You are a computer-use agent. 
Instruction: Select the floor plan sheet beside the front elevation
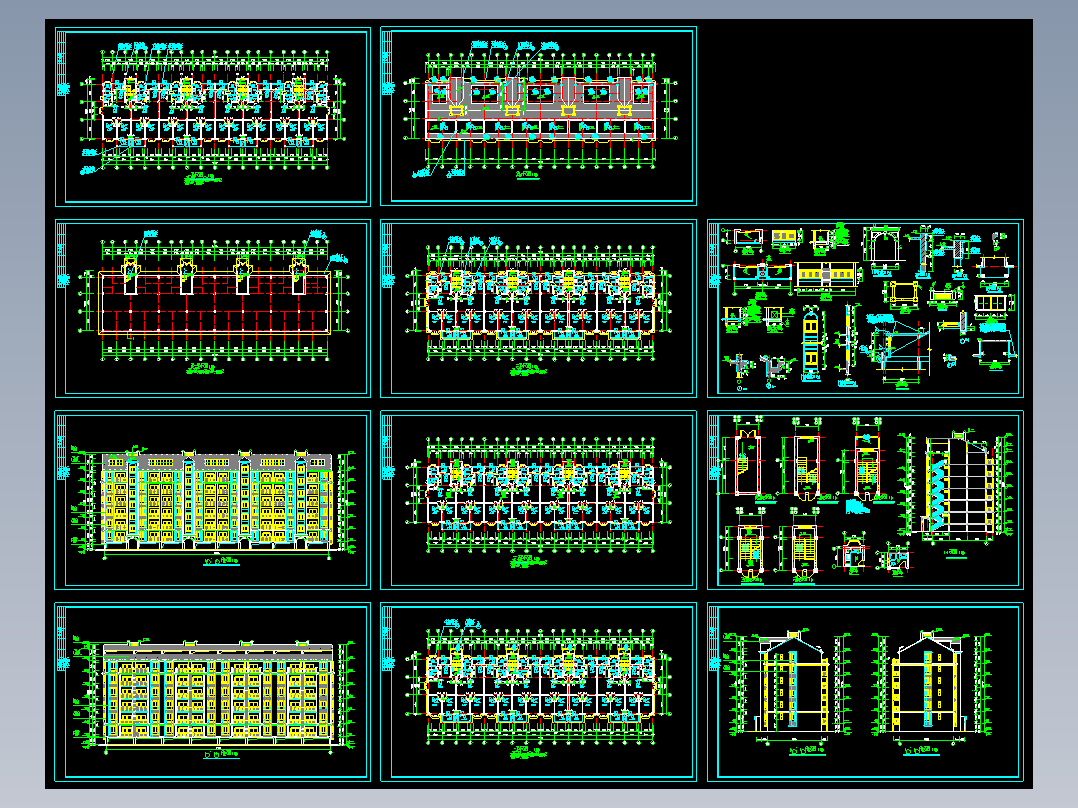538,500
